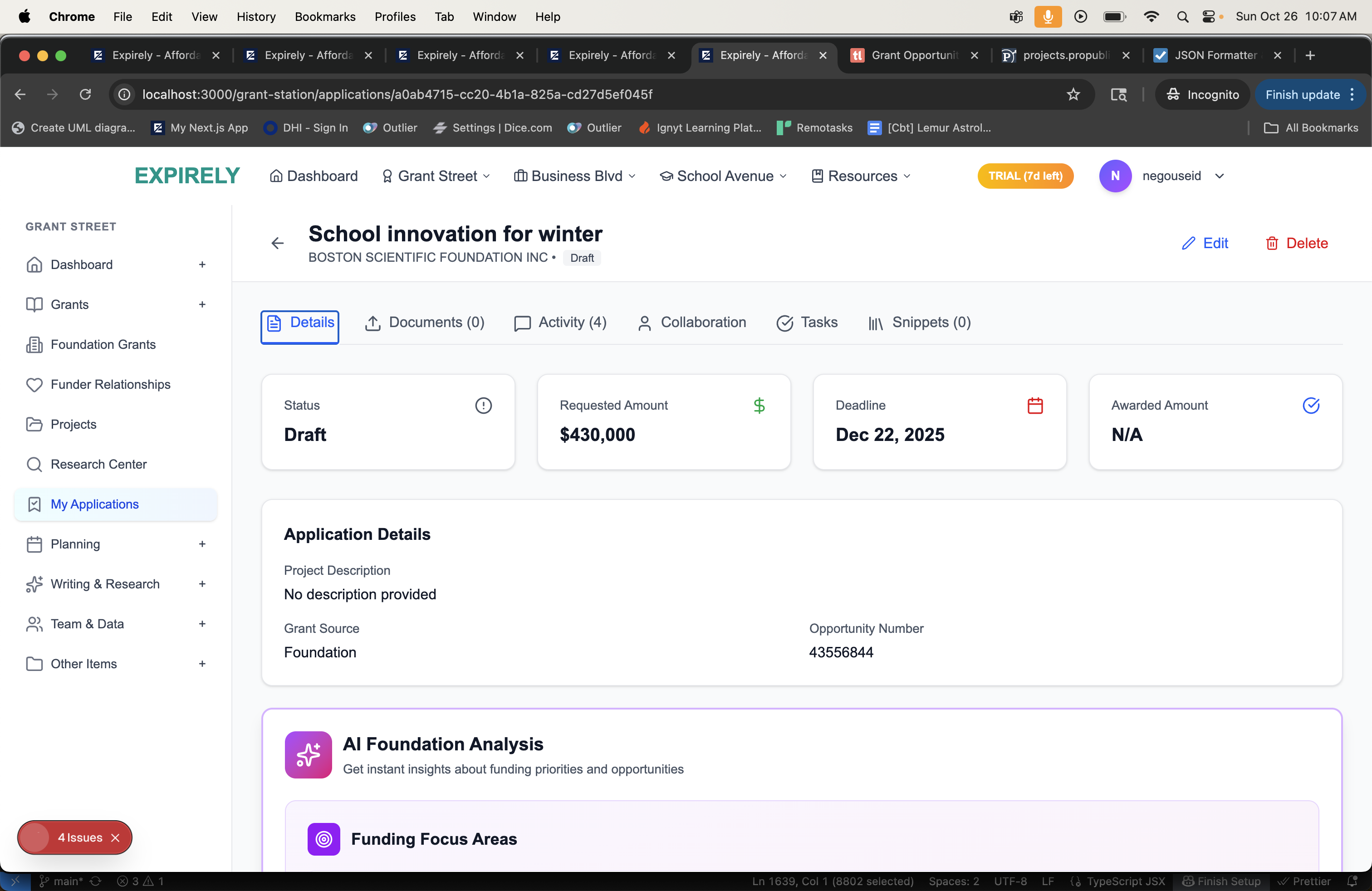Click the purple AI Foundation Analysis sparkle icon
The height and width of the screenshot is (891, 1372).
[308, 754]
